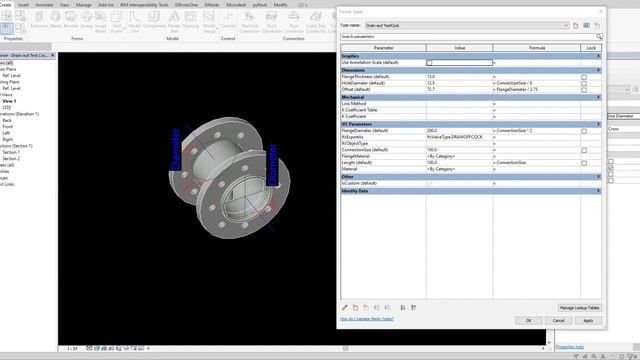Click the Rename Type icon

pos(587,25)
